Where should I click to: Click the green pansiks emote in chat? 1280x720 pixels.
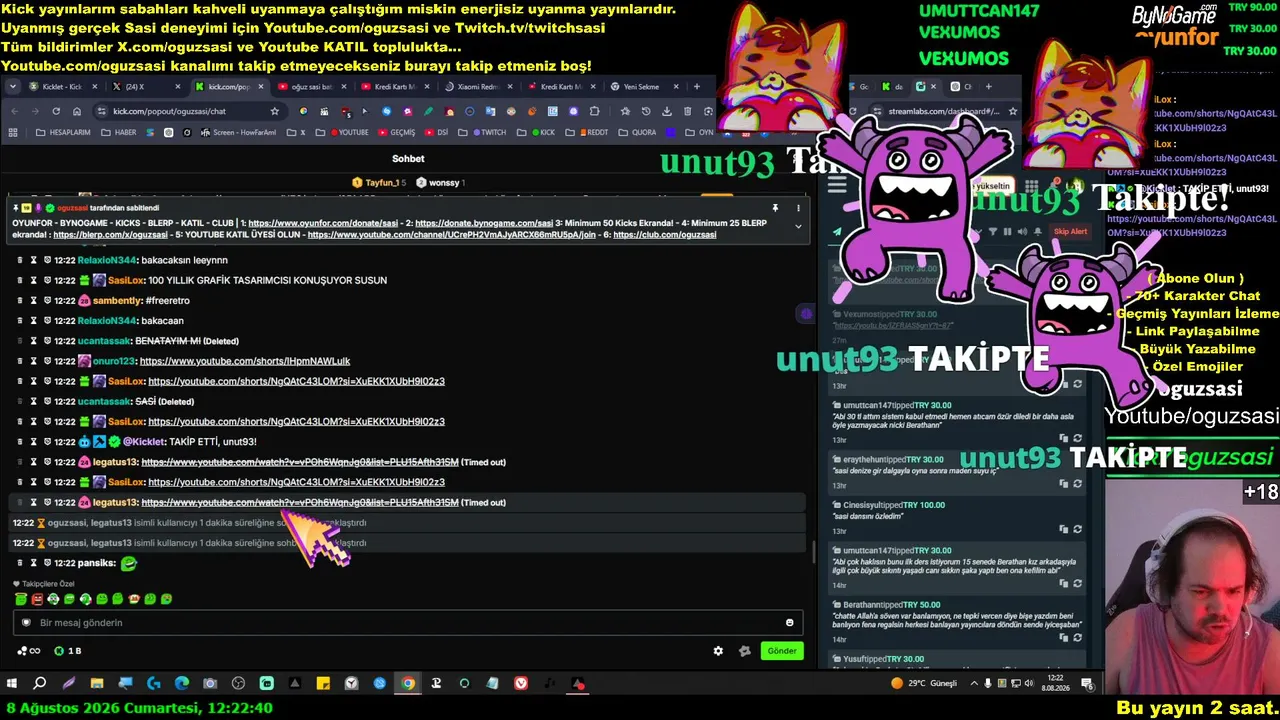tap(128, 563)
